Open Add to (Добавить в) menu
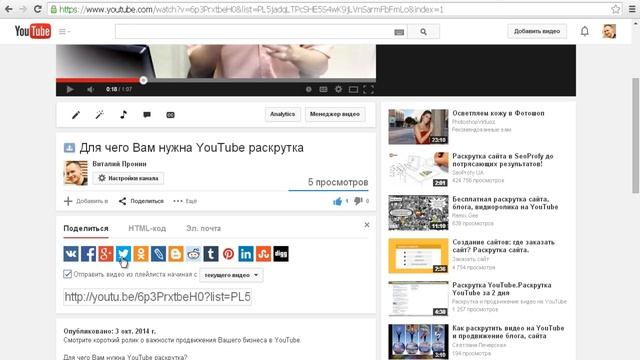The image size is (640, 360). [x=86, y=201]
